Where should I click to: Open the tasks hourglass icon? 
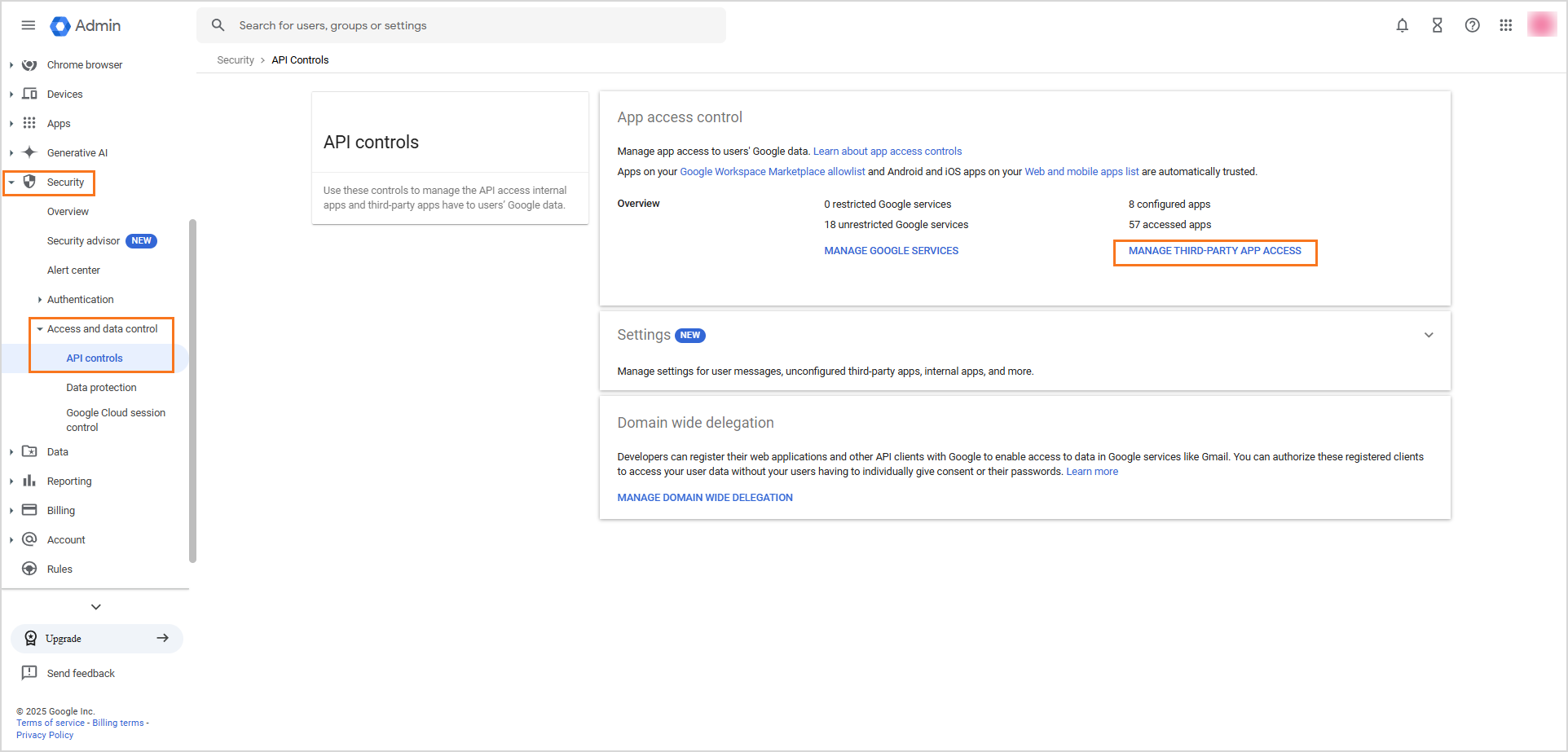coord(1438,25)
